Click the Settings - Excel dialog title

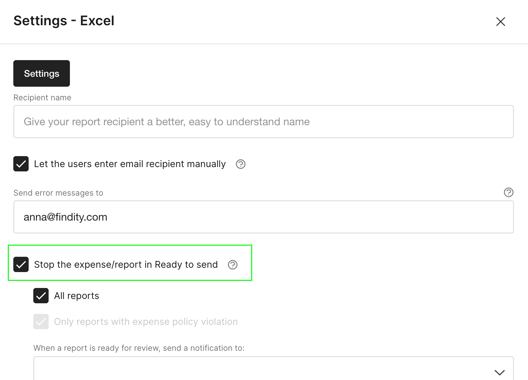[64, 21]
